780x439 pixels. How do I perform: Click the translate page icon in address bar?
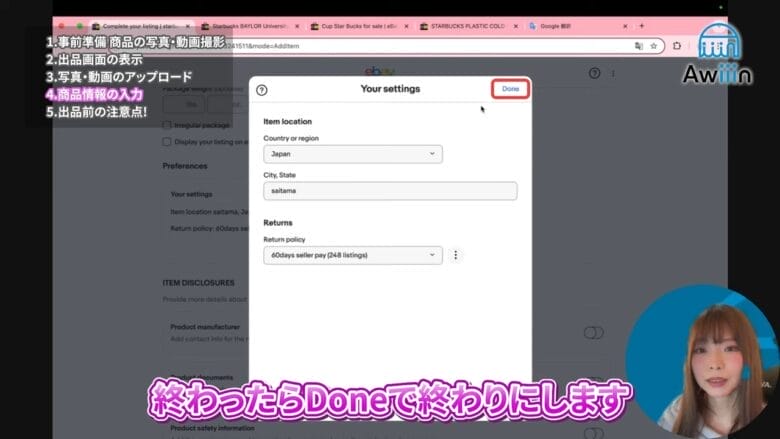[x=639, y=46]
